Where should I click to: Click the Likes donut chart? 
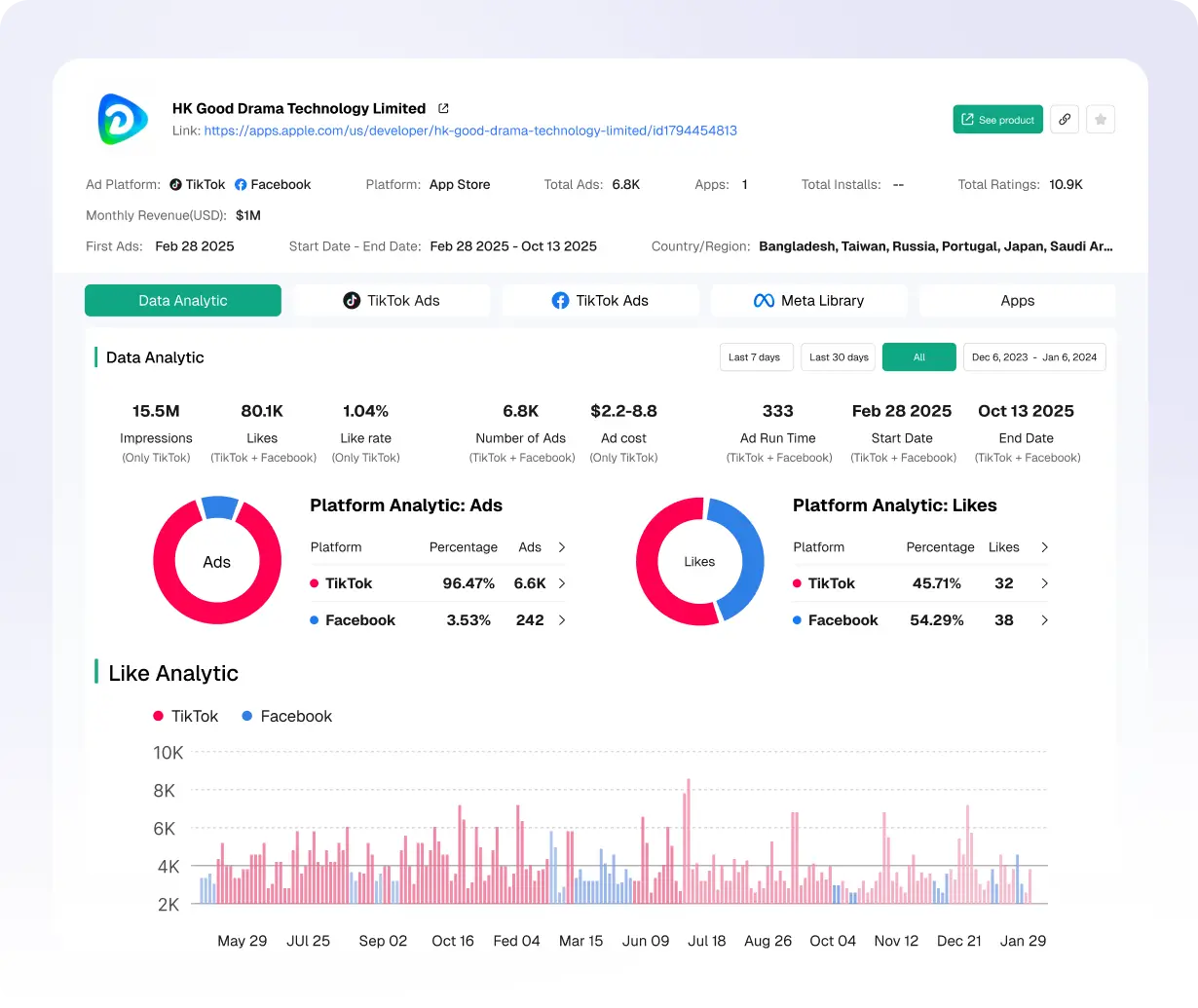(699, 561)
